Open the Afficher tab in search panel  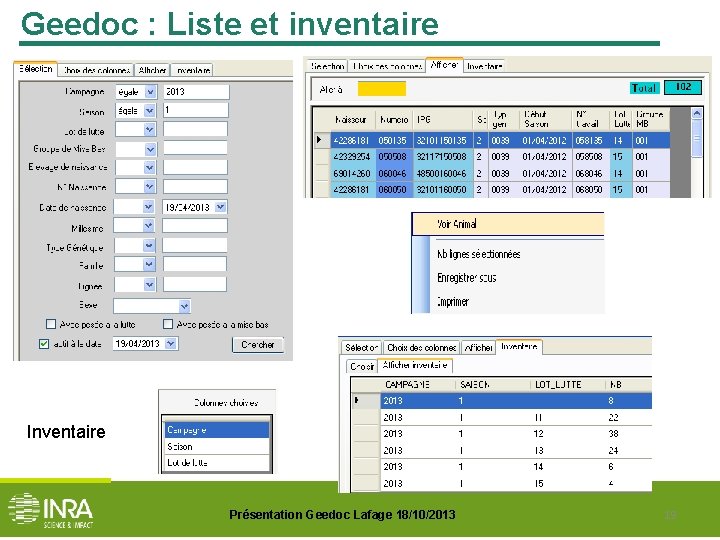[152, 70]
